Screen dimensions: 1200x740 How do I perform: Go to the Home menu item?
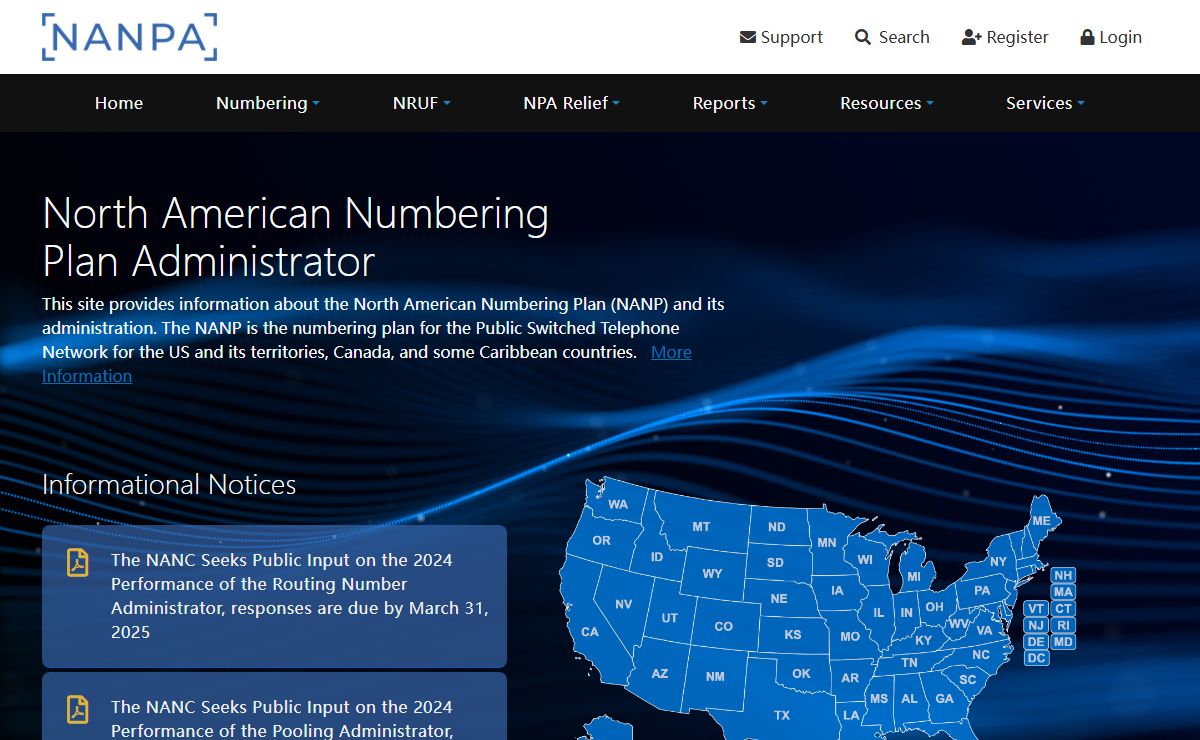click(119, 103)
